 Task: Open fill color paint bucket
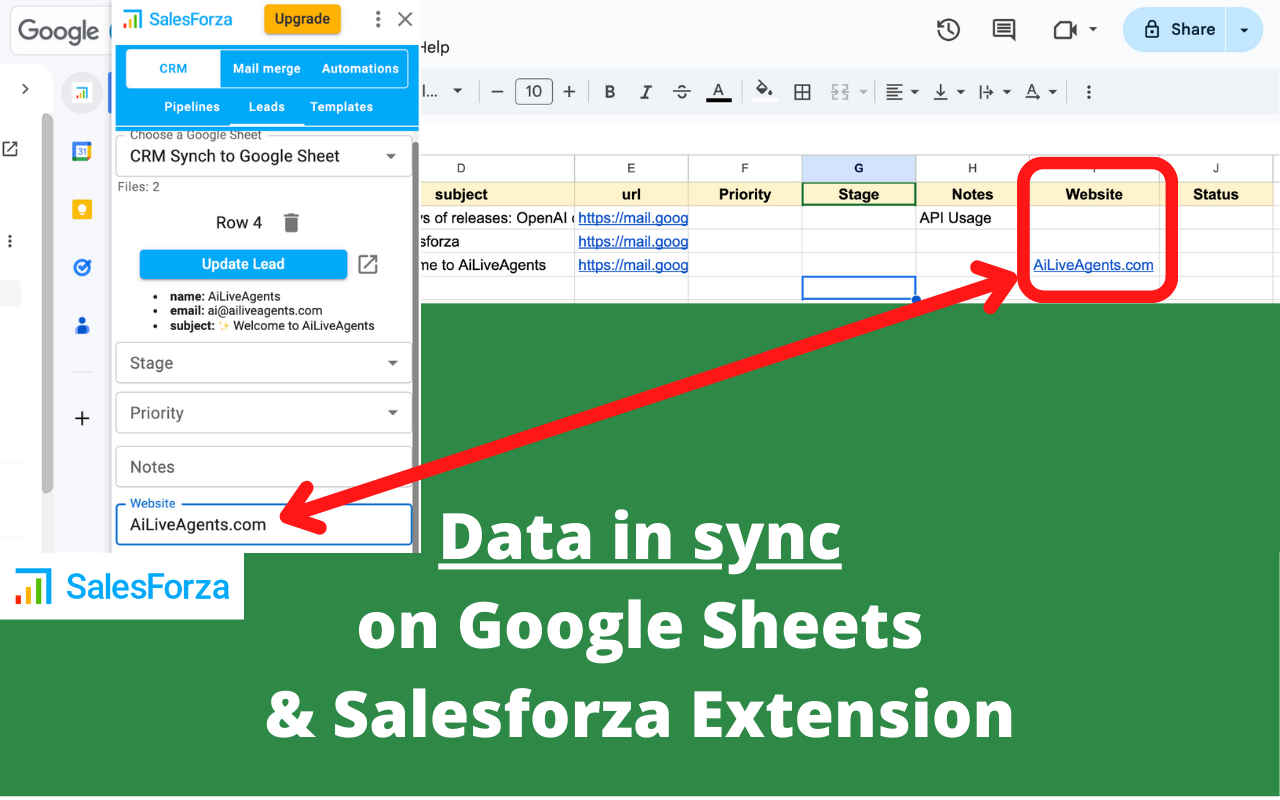(x=765, y=91)
